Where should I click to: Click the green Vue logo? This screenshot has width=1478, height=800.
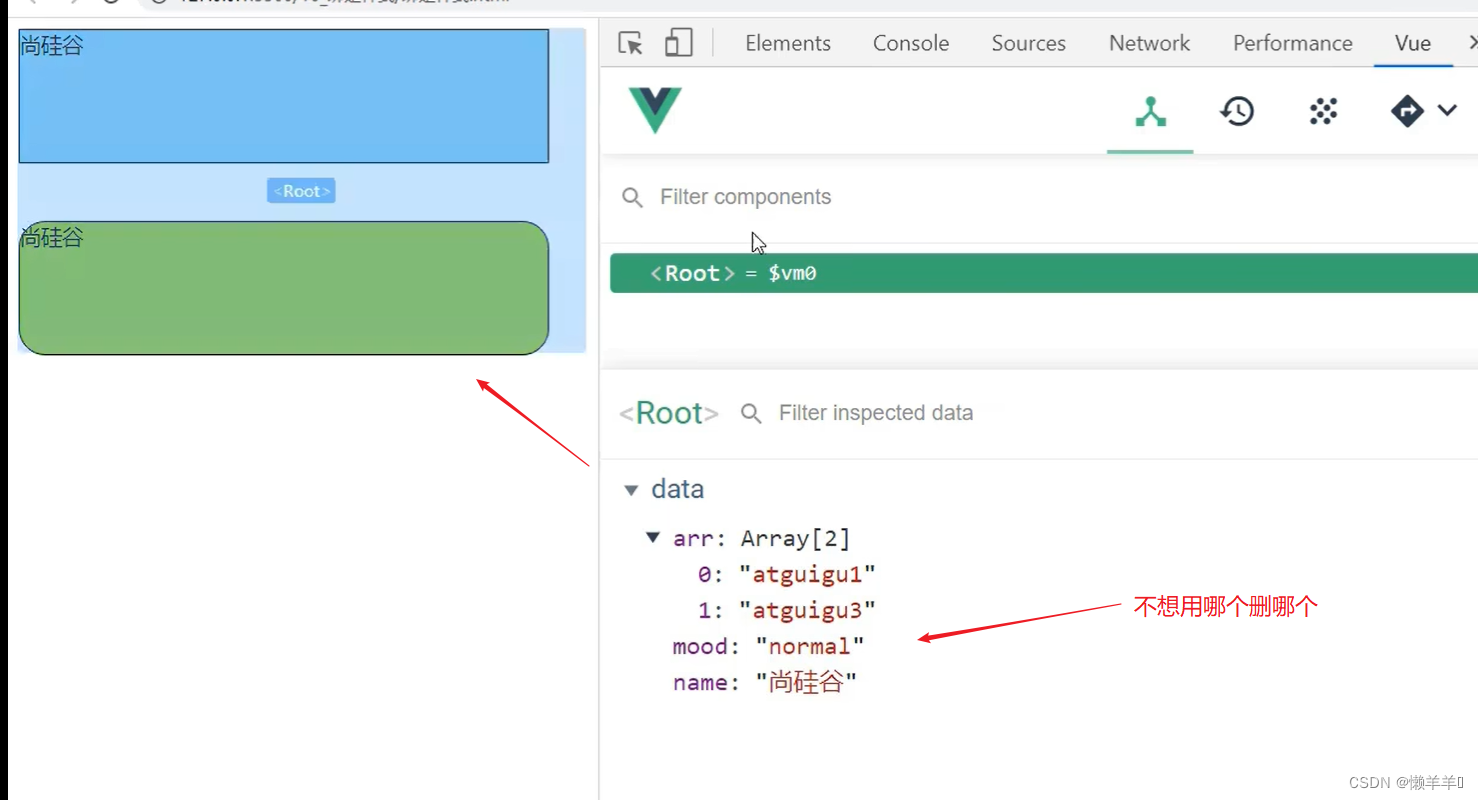655,110
